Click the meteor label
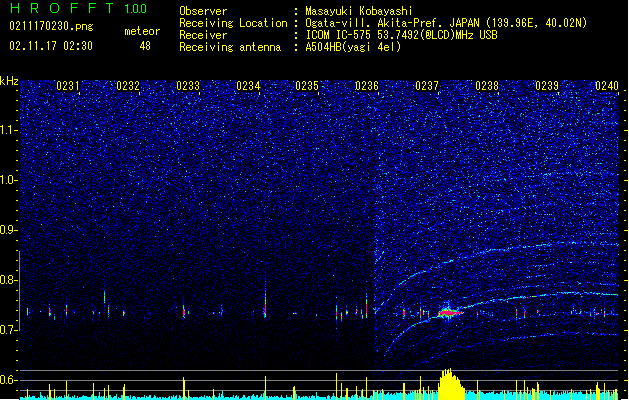 point(142,31)
